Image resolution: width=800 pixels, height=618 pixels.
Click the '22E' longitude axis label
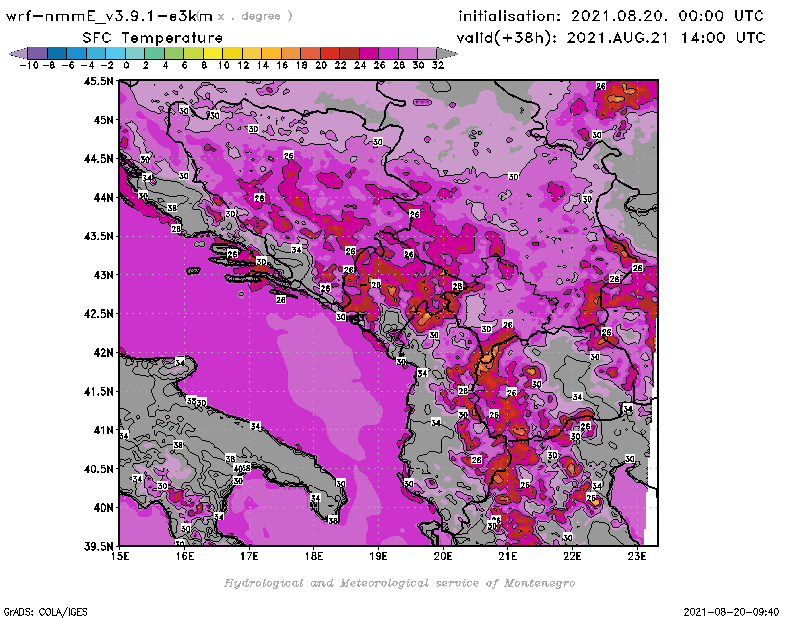[x=572, y=556]
